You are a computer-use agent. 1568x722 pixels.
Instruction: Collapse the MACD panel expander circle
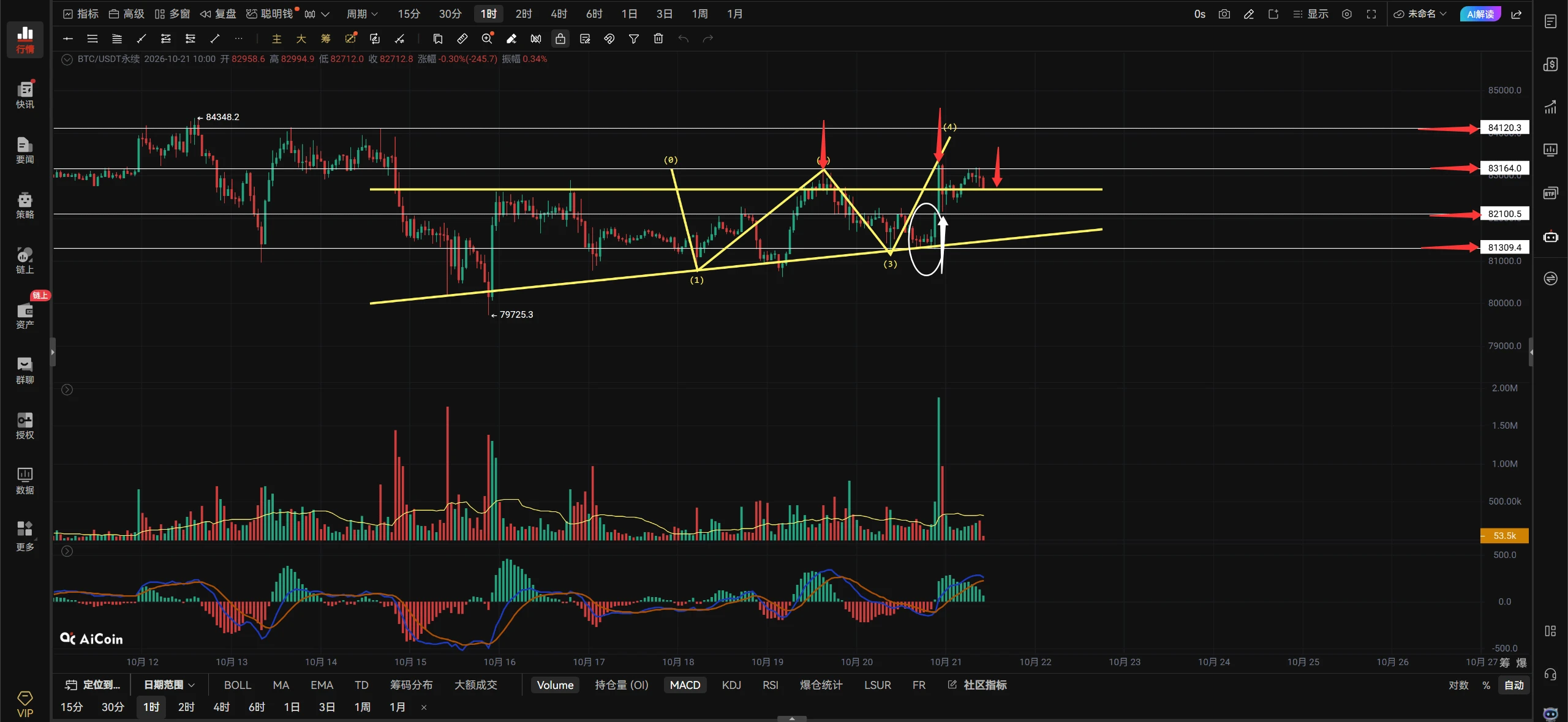67,551
